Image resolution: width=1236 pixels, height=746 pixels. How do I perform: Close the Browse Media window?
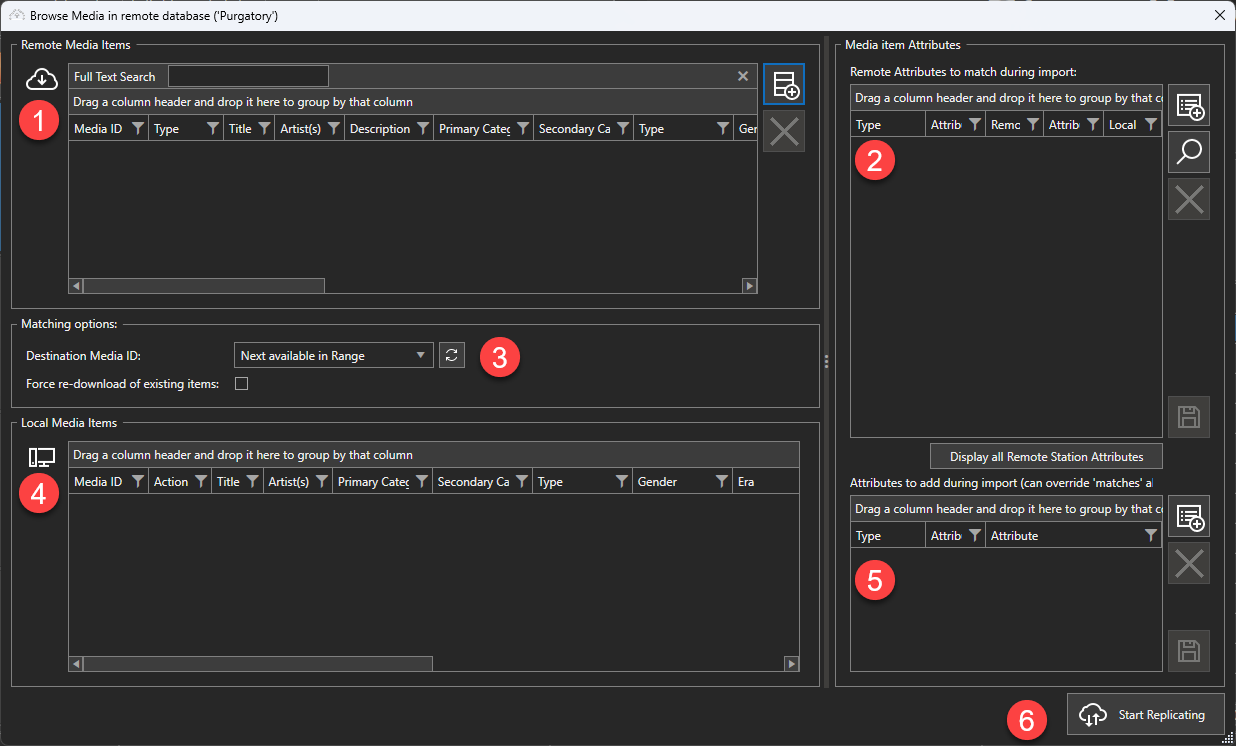click(1219, 15)
